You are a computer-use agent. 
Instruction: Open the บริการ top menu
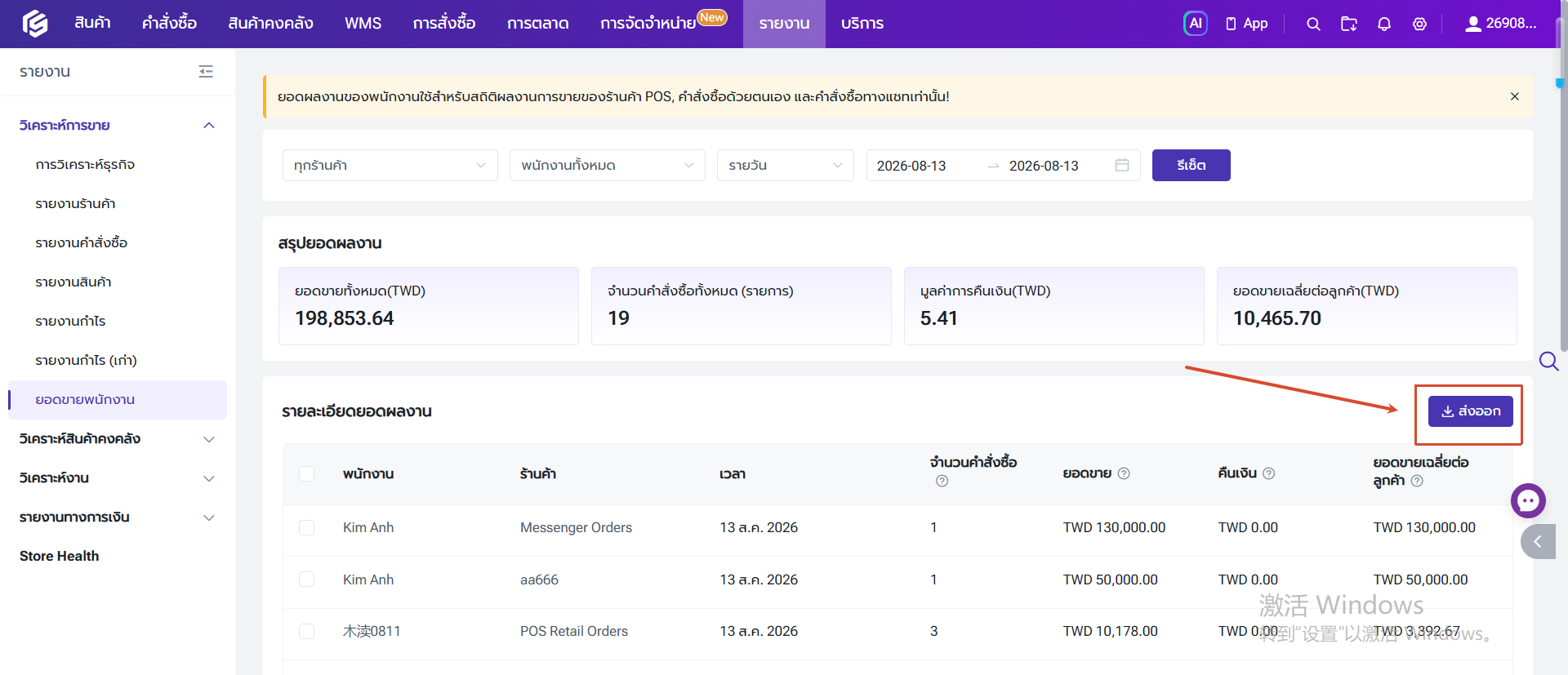click(862, 24)
